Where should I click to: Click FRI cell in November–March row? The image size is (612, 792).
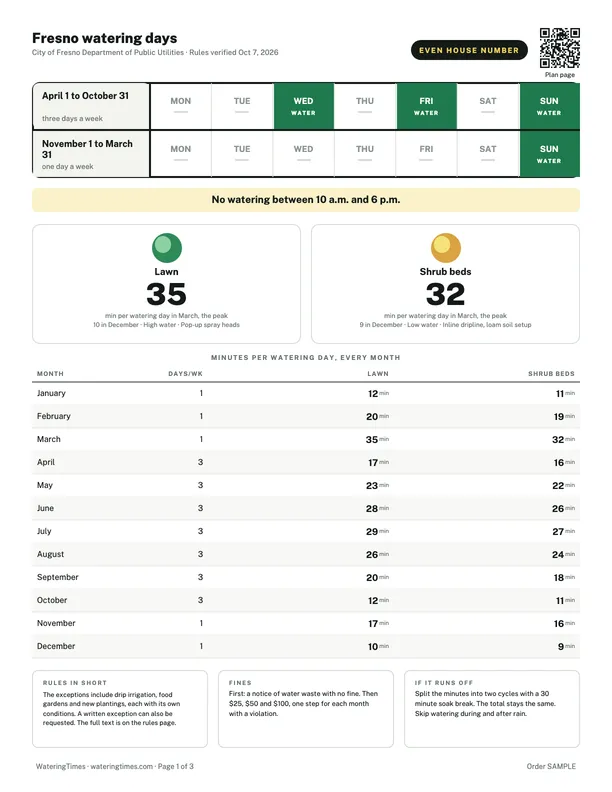click(426, 154)
